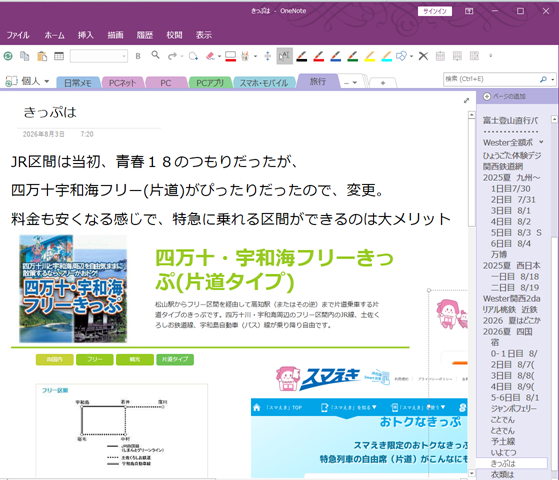This screenshot has height=480, width=559.
Task: Click the サインイン button
Action: tap(435, 11)
